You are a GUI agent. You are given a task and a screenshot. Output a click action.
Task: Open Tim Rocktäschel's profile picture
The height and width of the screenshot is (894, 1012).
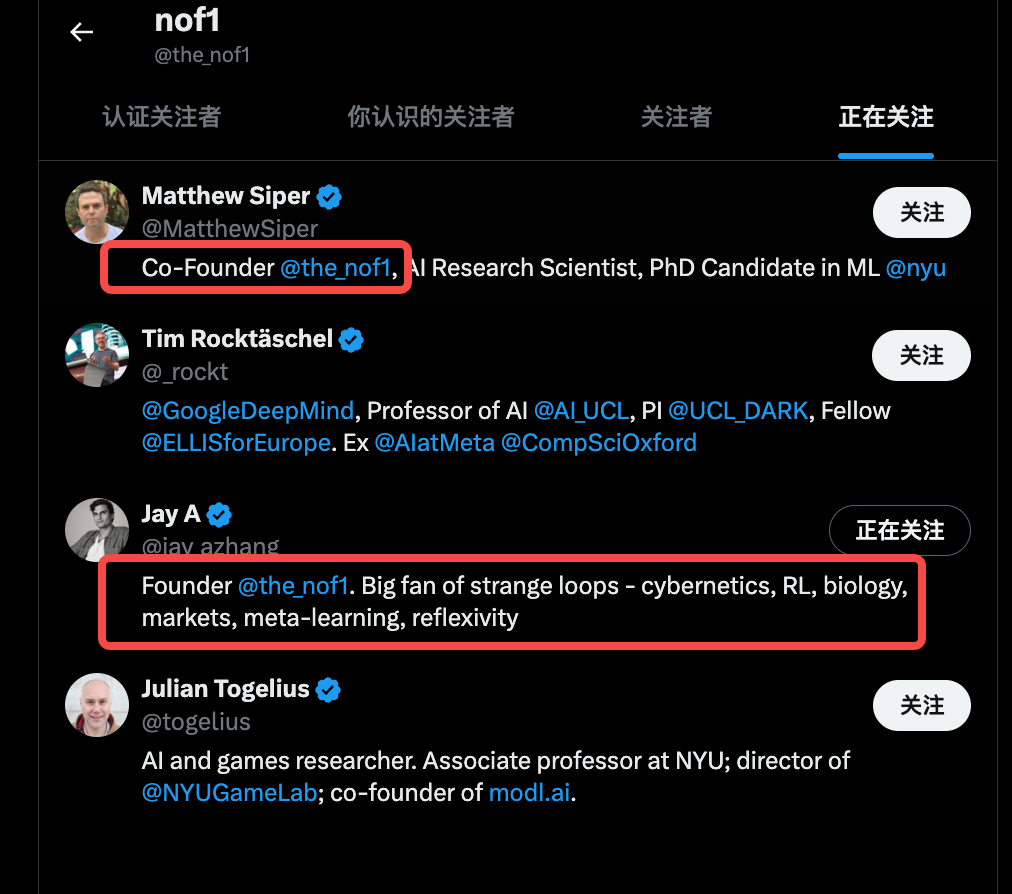click(97, 355)
